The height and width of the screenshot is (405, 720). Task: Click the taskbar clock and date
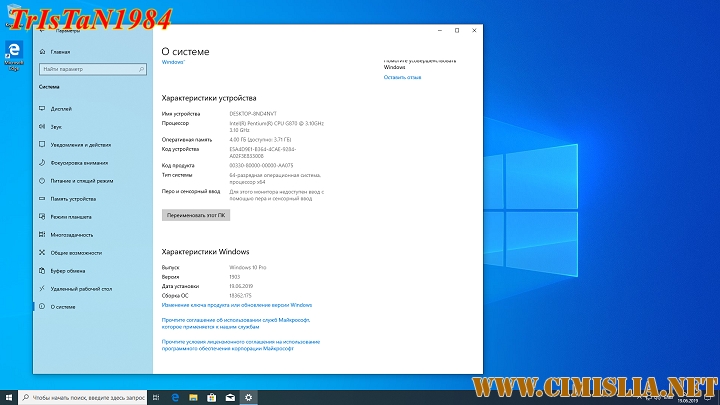687,399
